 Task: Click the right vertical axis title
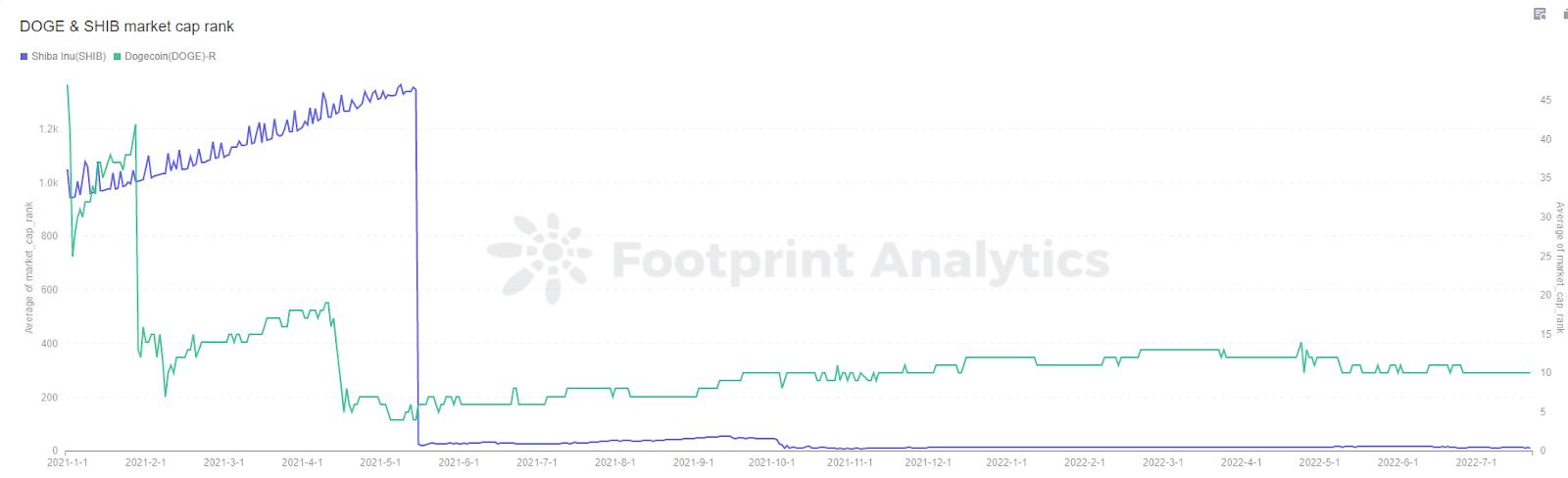(x=1560, y=267)
